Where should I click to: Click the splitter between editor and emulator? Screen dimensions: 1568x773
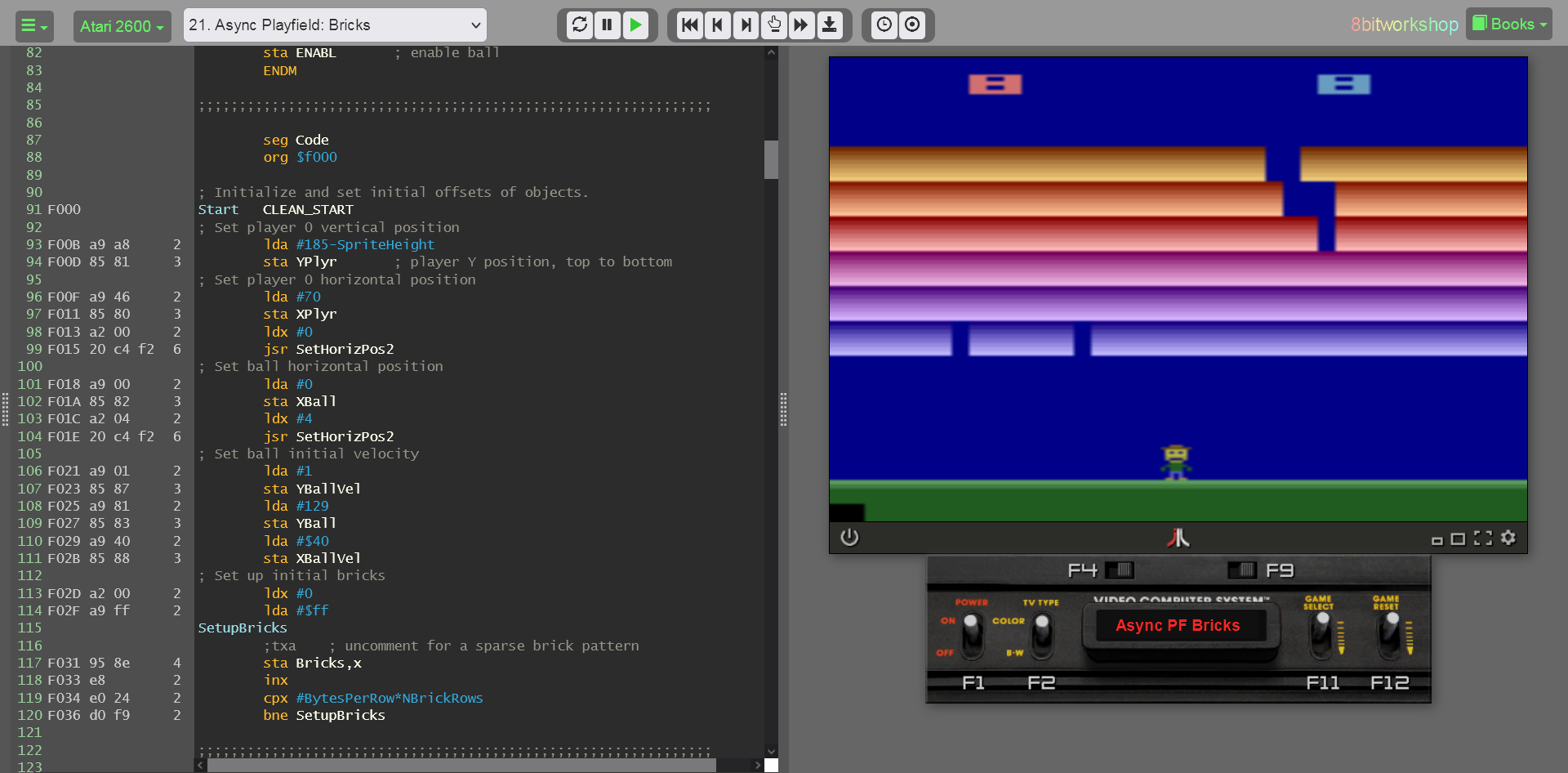[x=783, y=409]
